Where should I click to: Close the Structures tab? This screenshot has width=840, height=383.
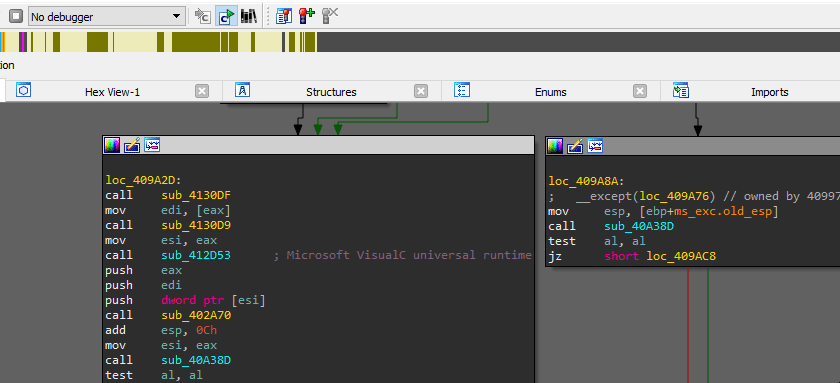coord(421,91)
